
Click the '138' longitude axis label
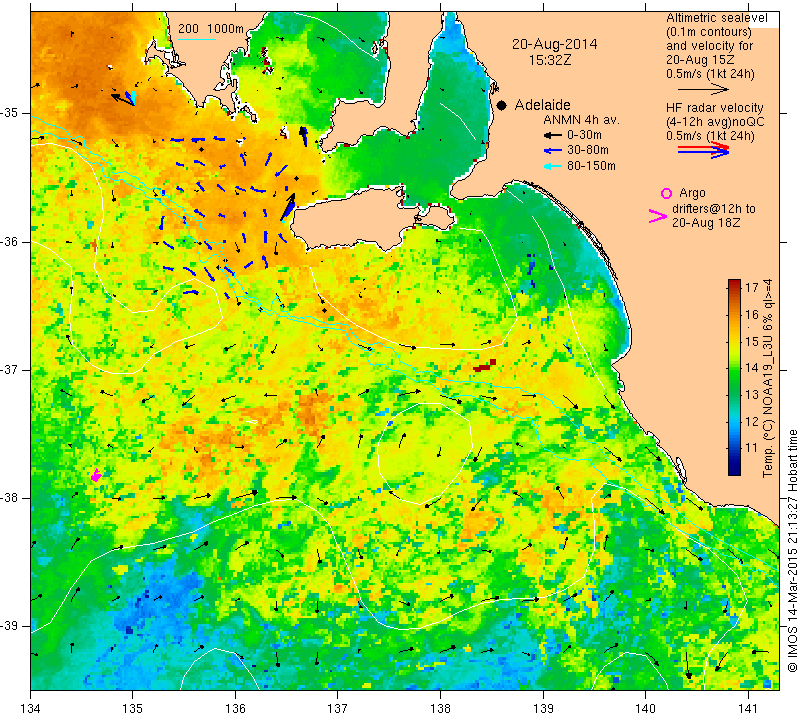click(440, 709)
